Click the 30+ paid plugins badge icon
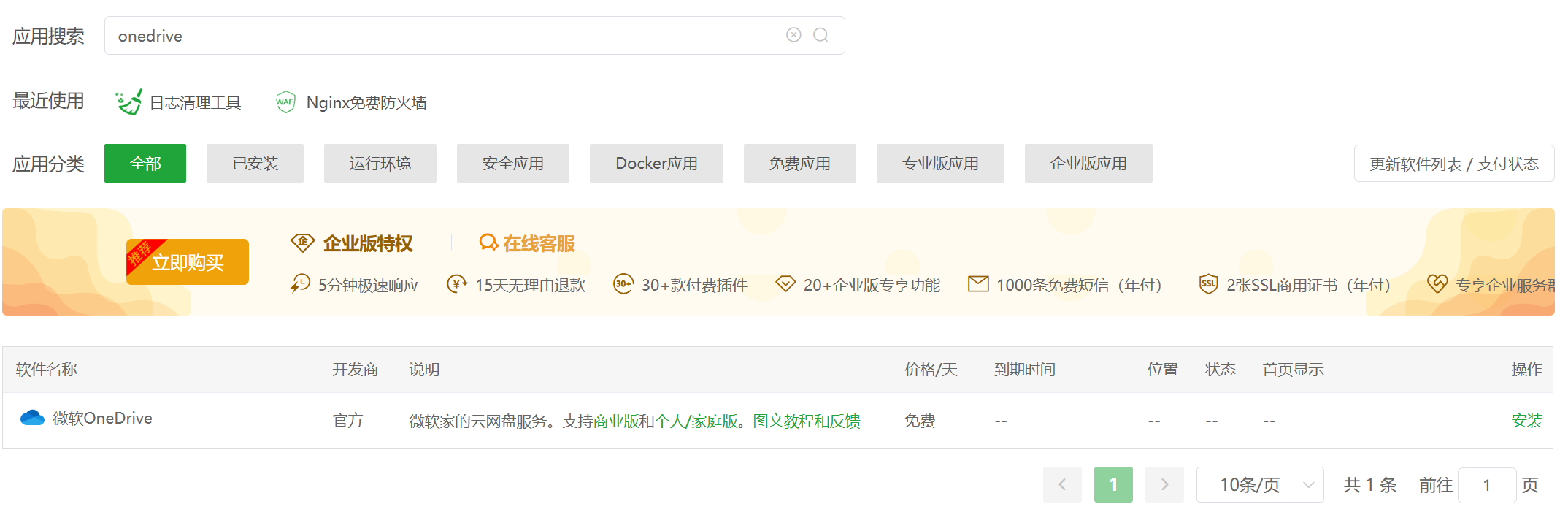The height and width of the screenshot is (523, 1568). (623, 283)
